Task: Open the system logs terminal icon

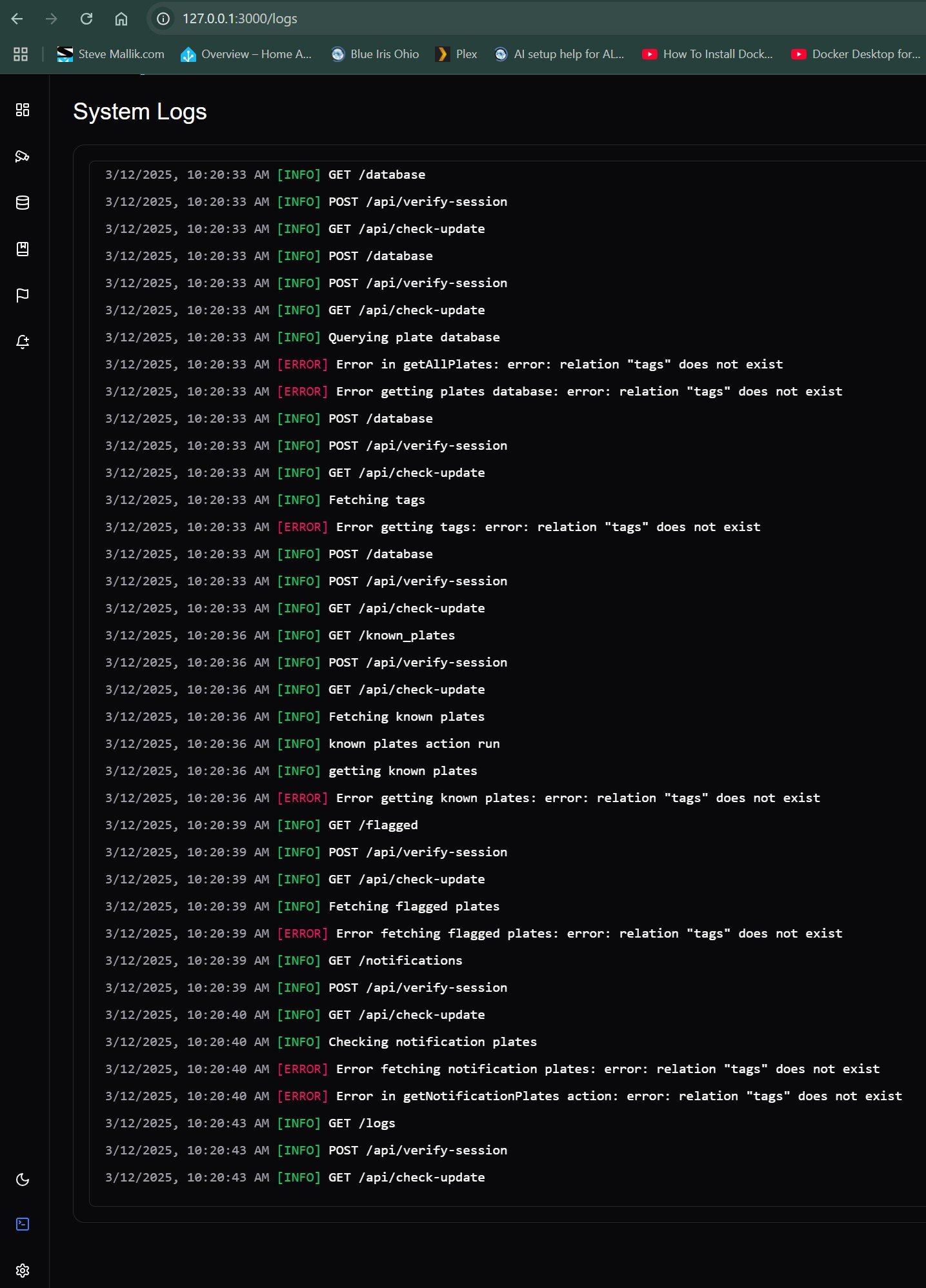Action: click(x=23, y=1224)
